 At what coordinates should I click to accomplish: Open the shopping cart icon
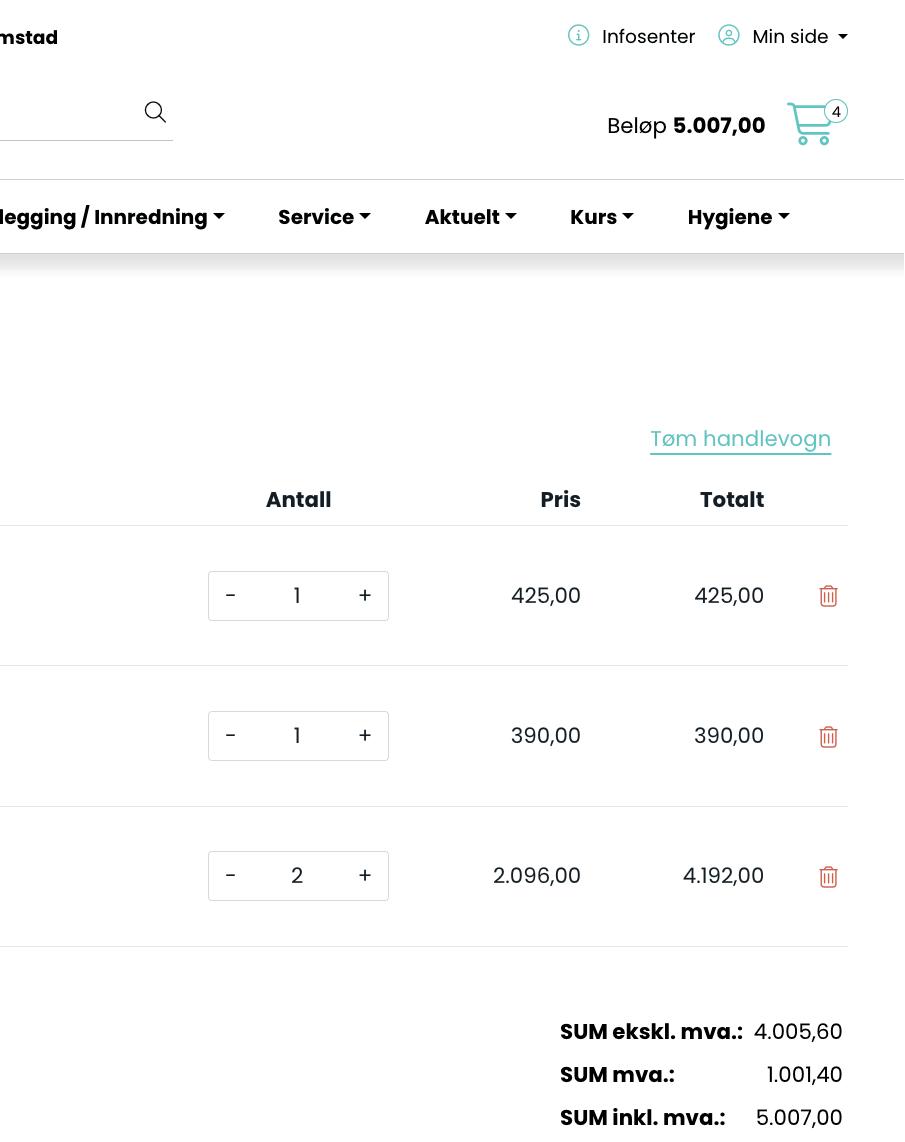coord(811,125)
